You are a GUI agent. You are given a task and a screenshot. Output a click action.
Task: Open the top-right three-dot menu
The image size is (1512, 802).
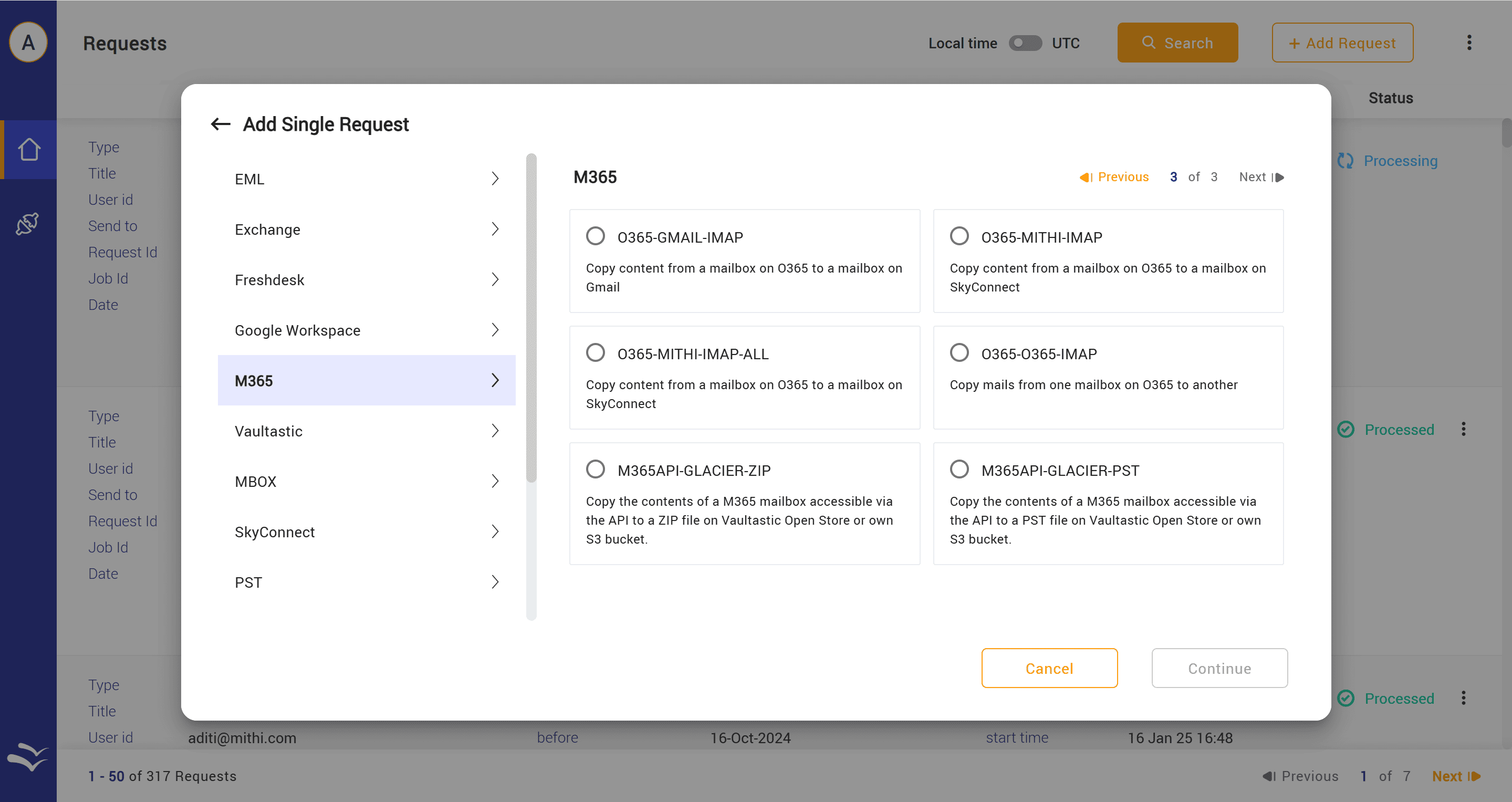tap(1468, 43)
